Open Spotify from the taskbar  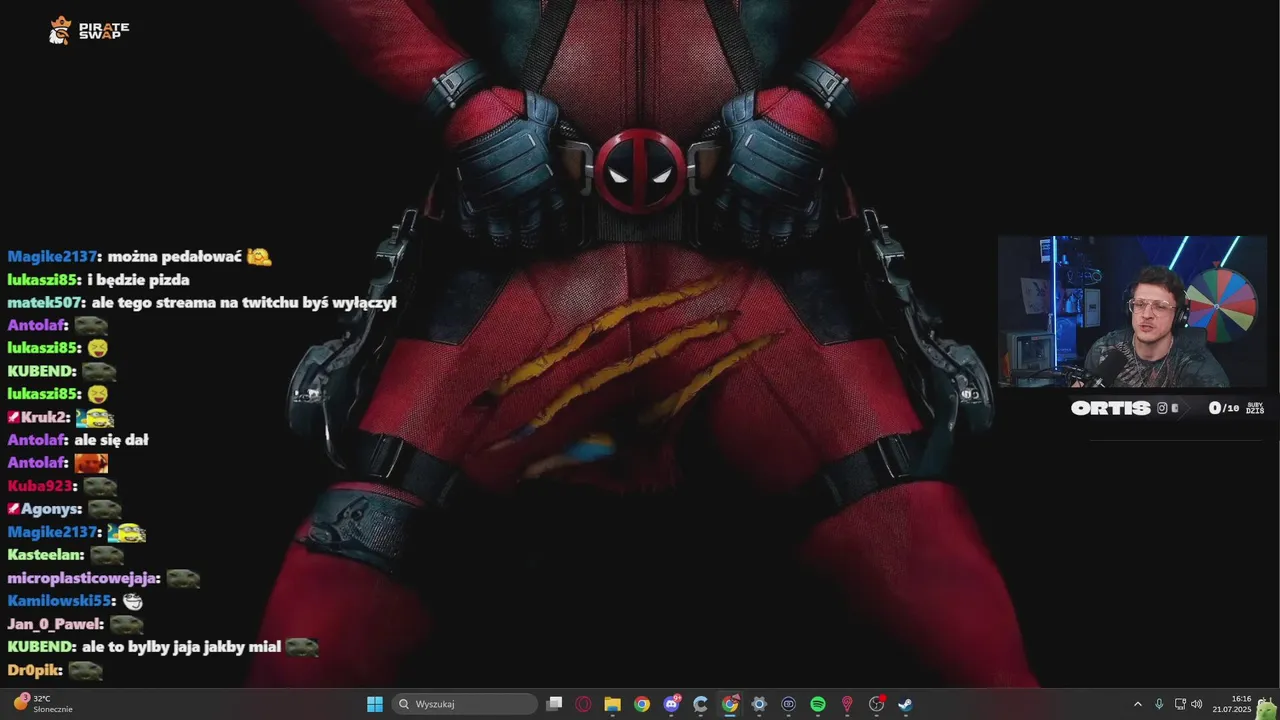tap(818, 704)
